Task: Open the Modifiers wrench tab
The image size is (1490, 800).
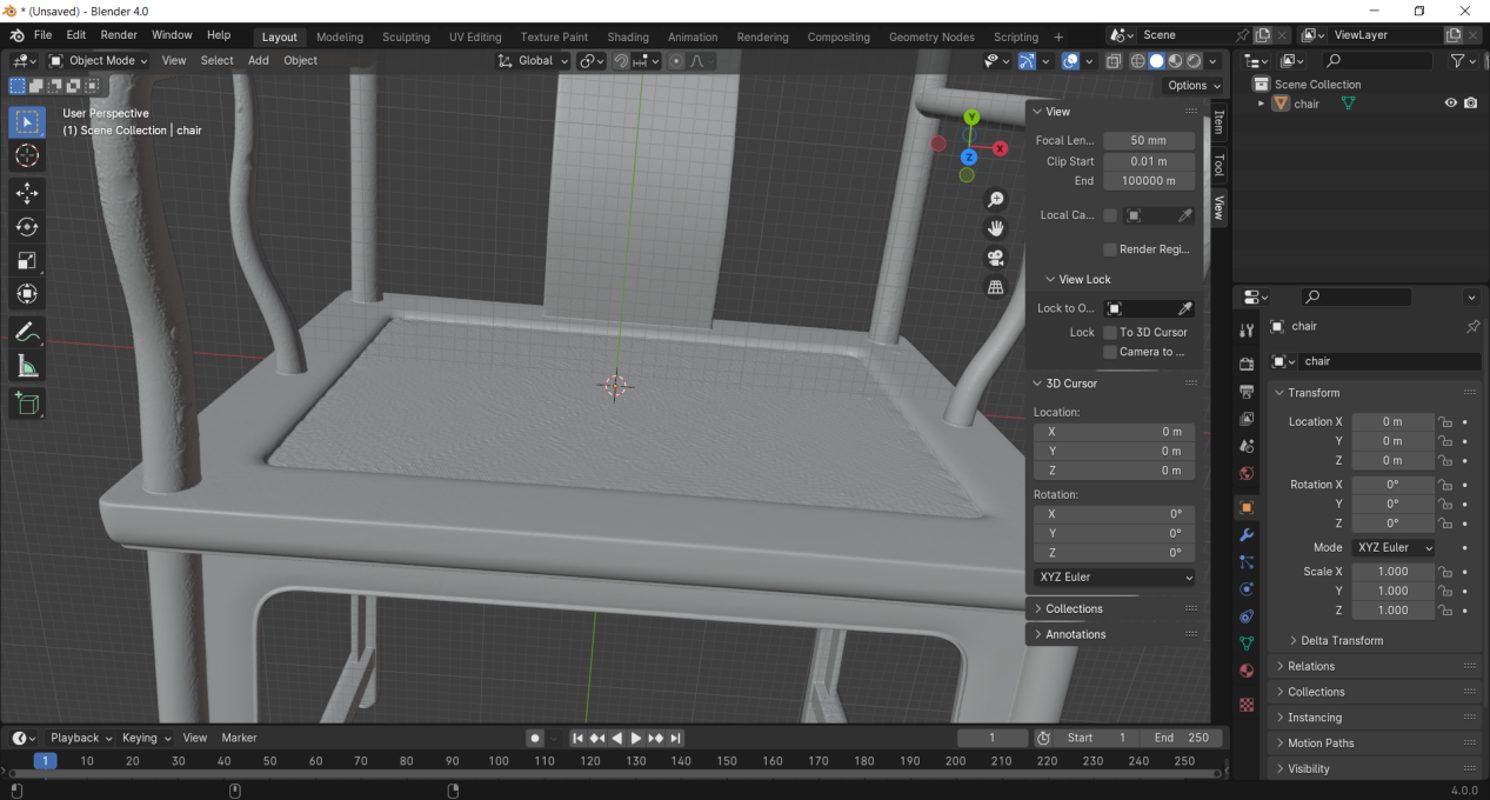Action: point(1246,535)
